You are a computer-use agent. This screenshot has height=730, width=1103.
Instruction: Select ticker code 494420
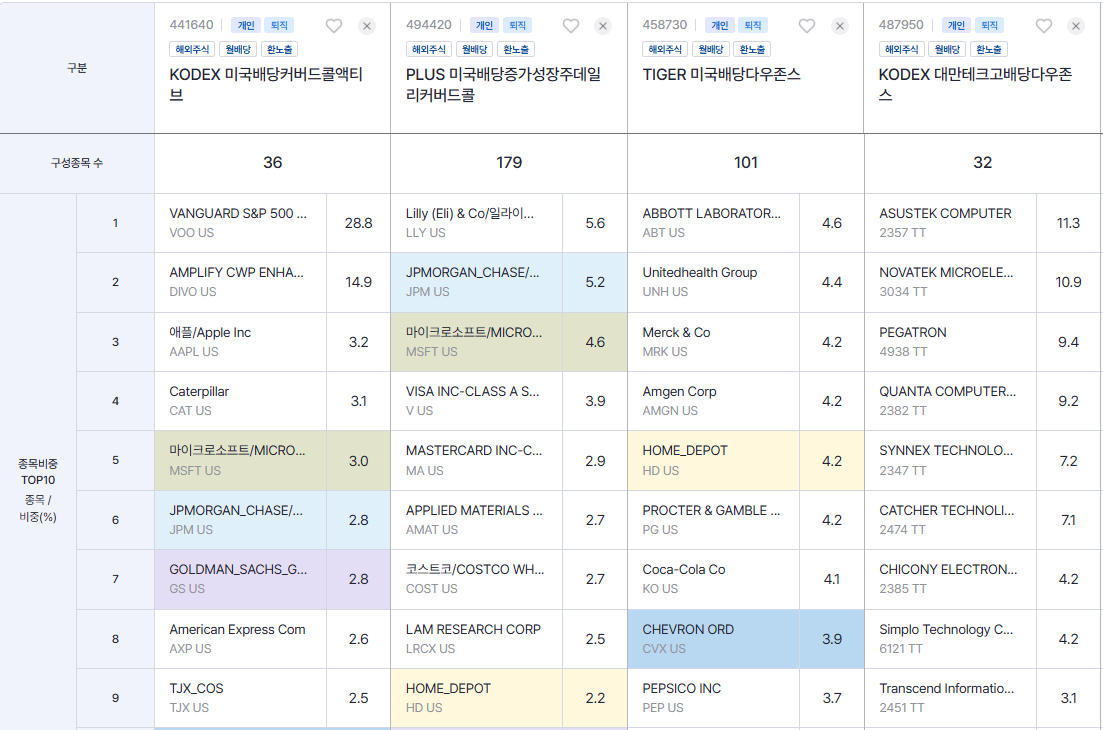(x=428, y=25)
